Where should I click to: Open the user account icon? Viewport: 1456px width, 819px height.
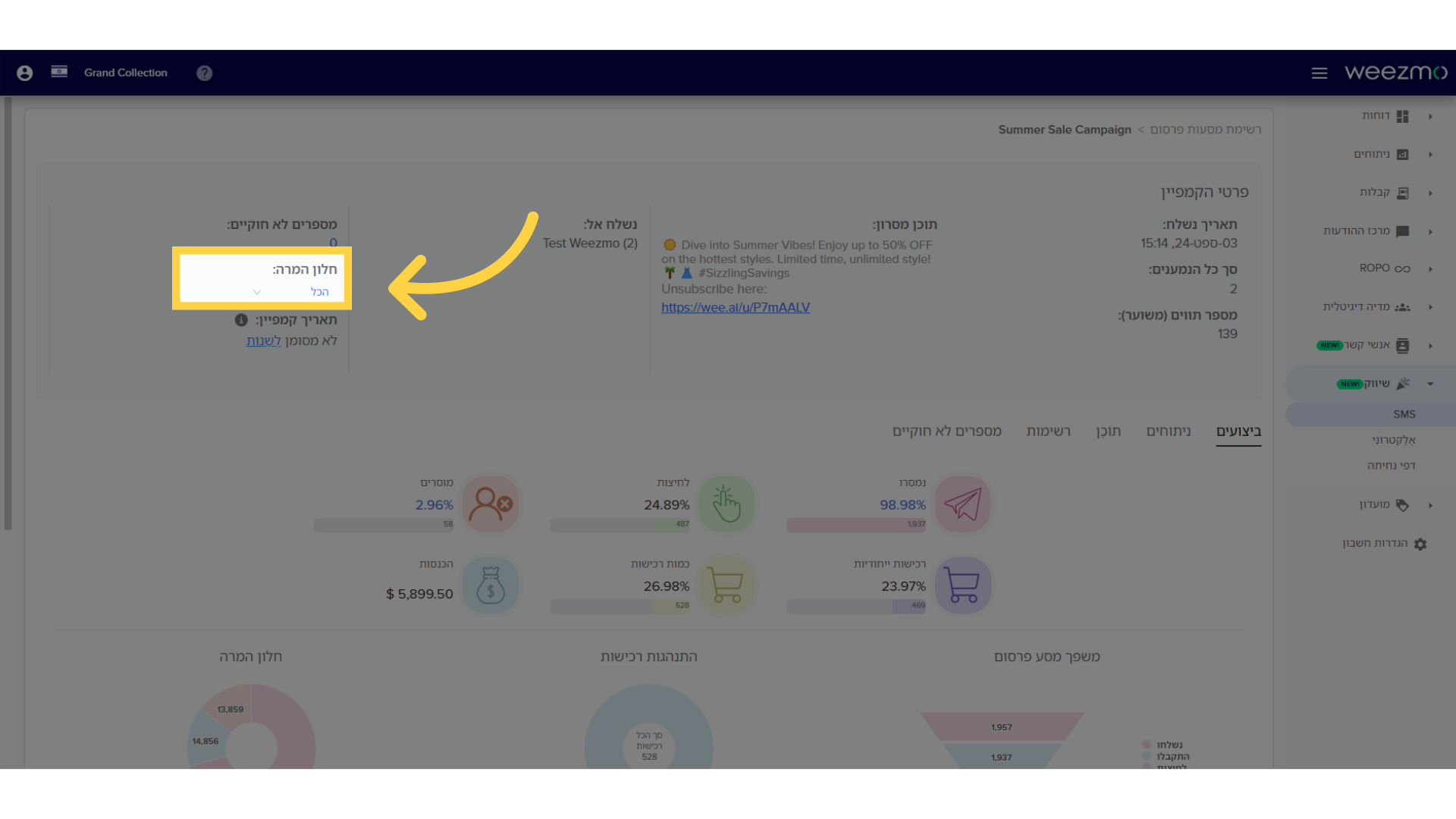24,73
